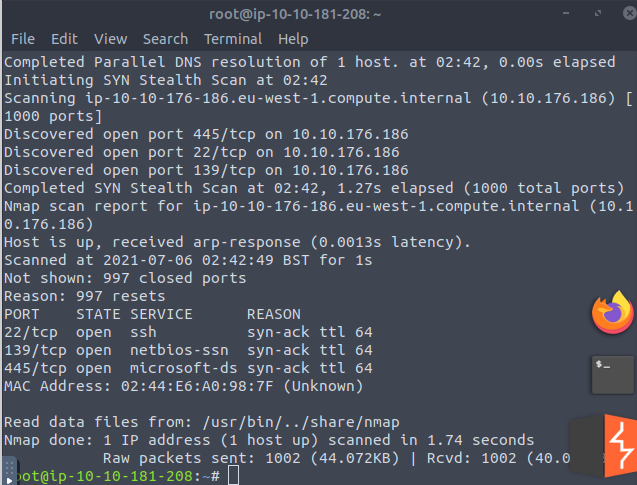Launch the Firefox browser icon
Screen dimensions: 637x485
(613, 312)
